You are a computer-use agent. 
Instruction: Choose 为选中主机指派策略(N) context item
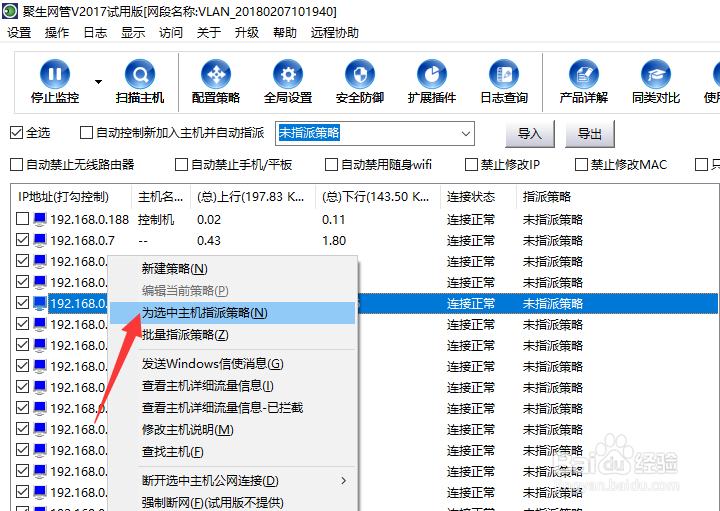(x=232, y=313)
